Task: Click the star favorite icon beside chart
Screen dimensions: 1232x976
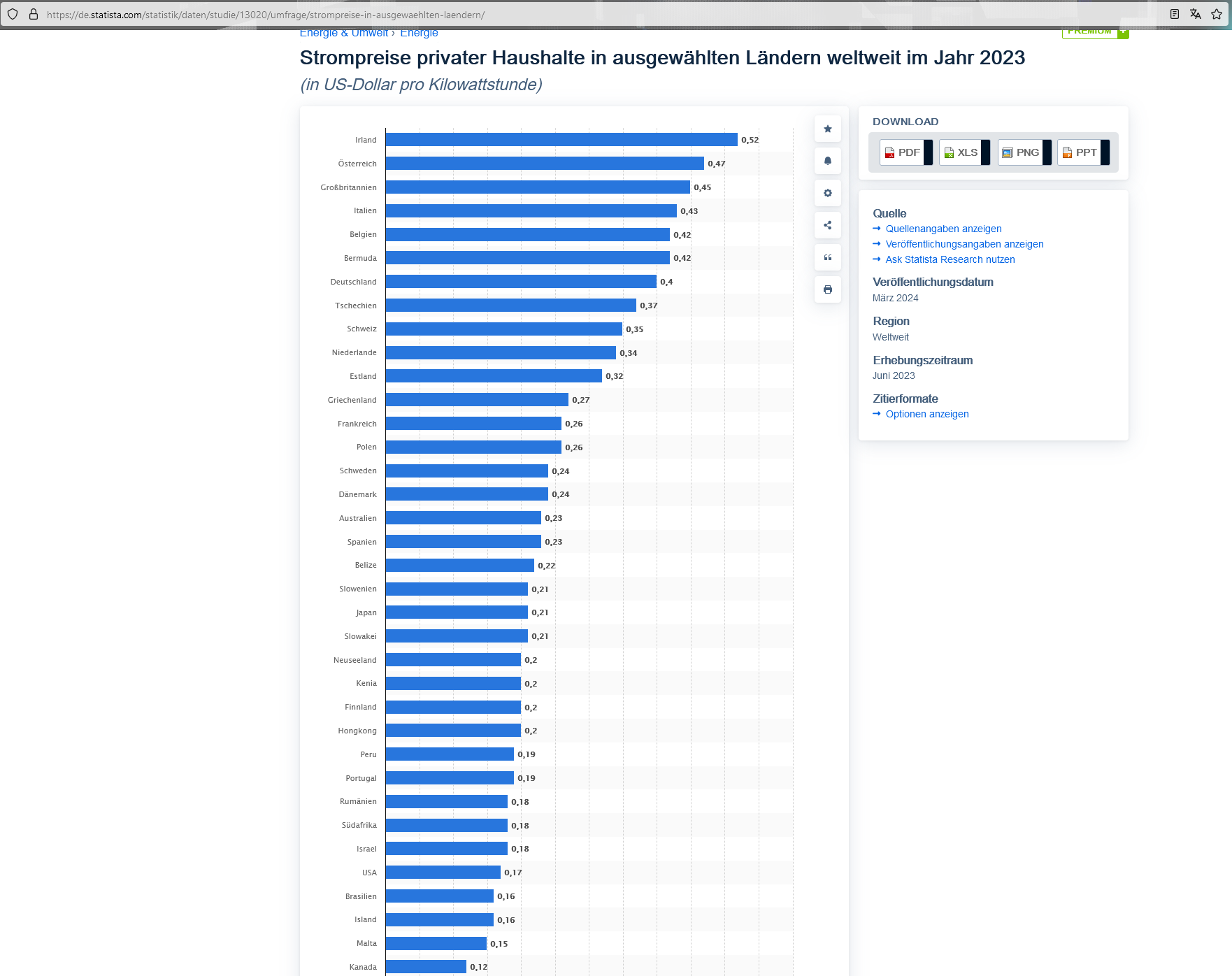Action: (828, 129)
